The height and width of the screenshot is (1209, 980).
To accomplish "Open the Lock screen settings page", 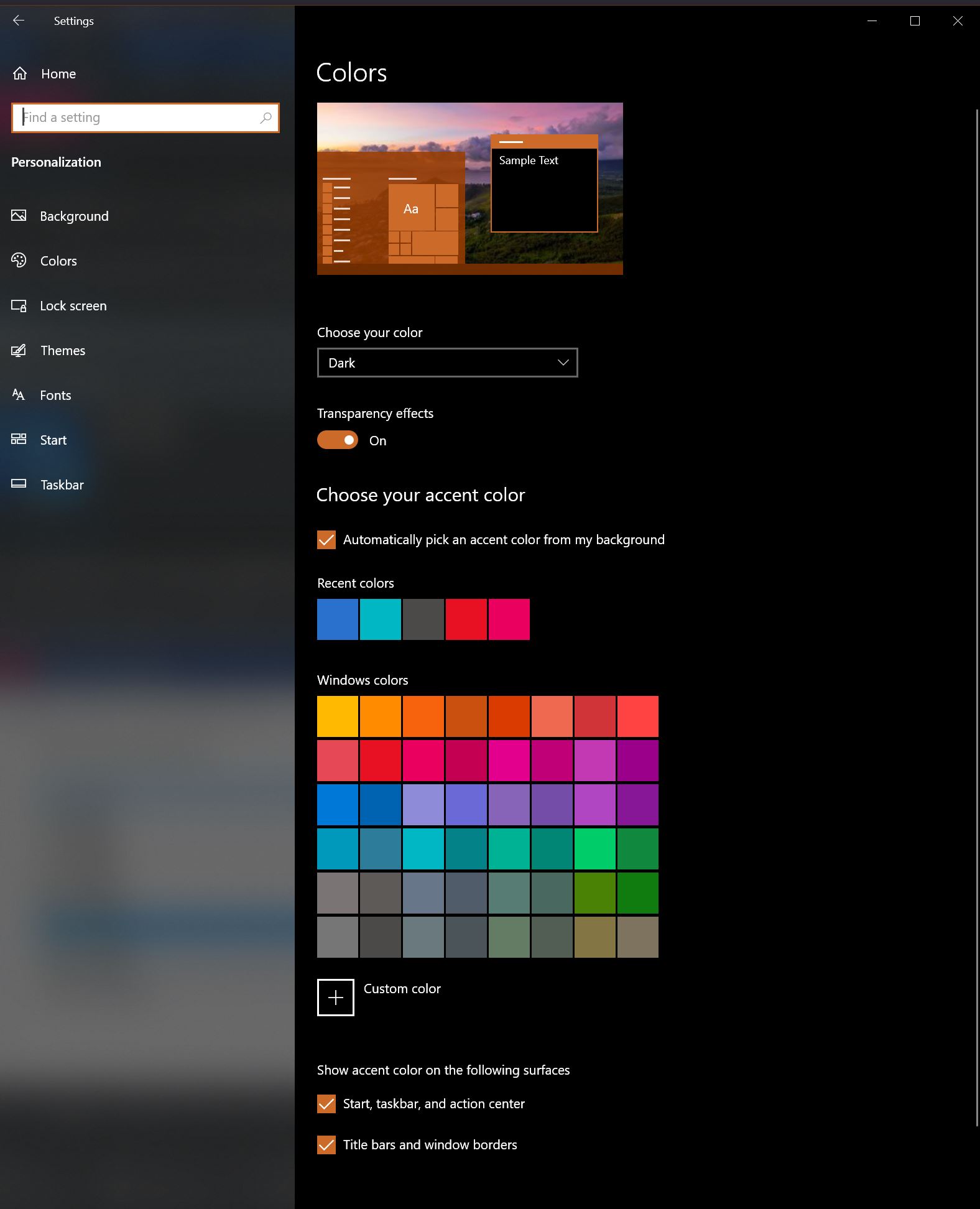I will pos(73,306).
